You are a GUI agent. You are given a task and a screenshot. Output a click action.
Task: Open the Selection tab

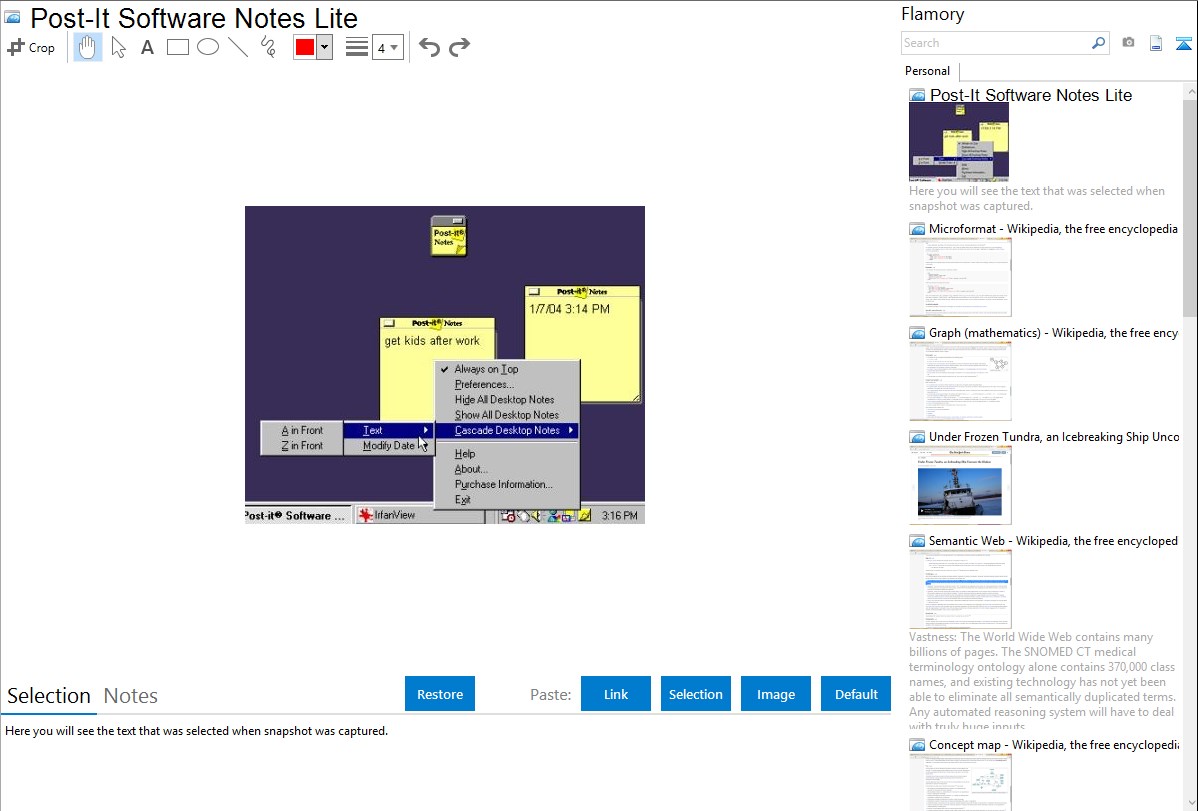click(x=49, y=696)
